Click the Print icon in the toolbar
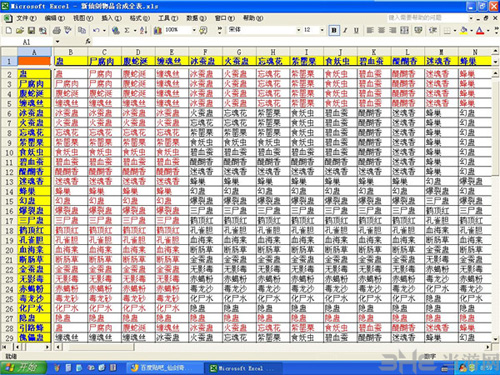Image resolution: width=500 pixels, height=375 pixels. pos(56,30)
